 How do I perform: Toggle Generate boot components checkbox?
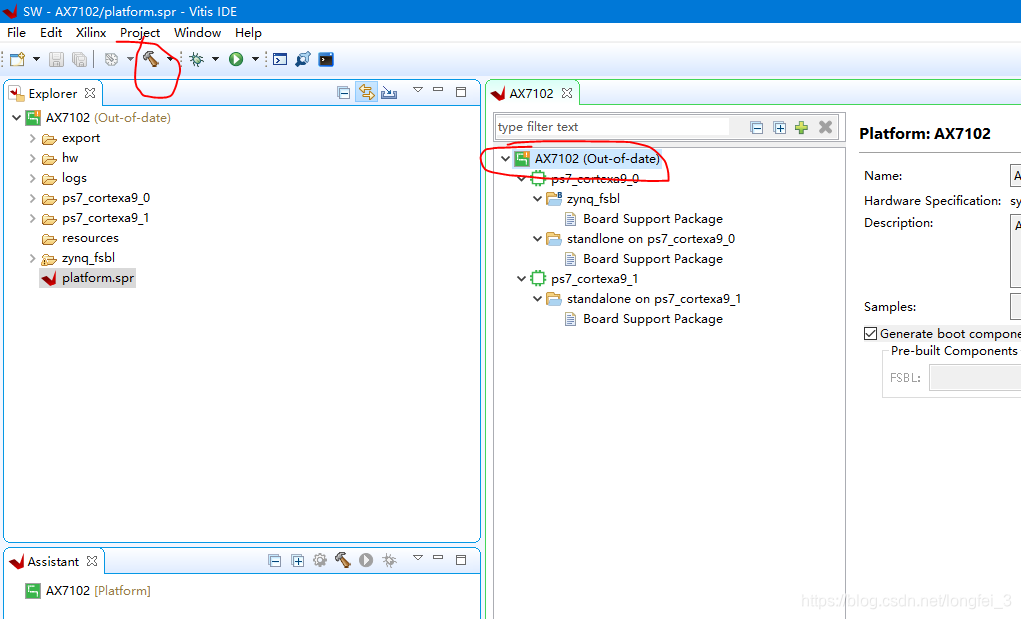click(x=871, y=334)
